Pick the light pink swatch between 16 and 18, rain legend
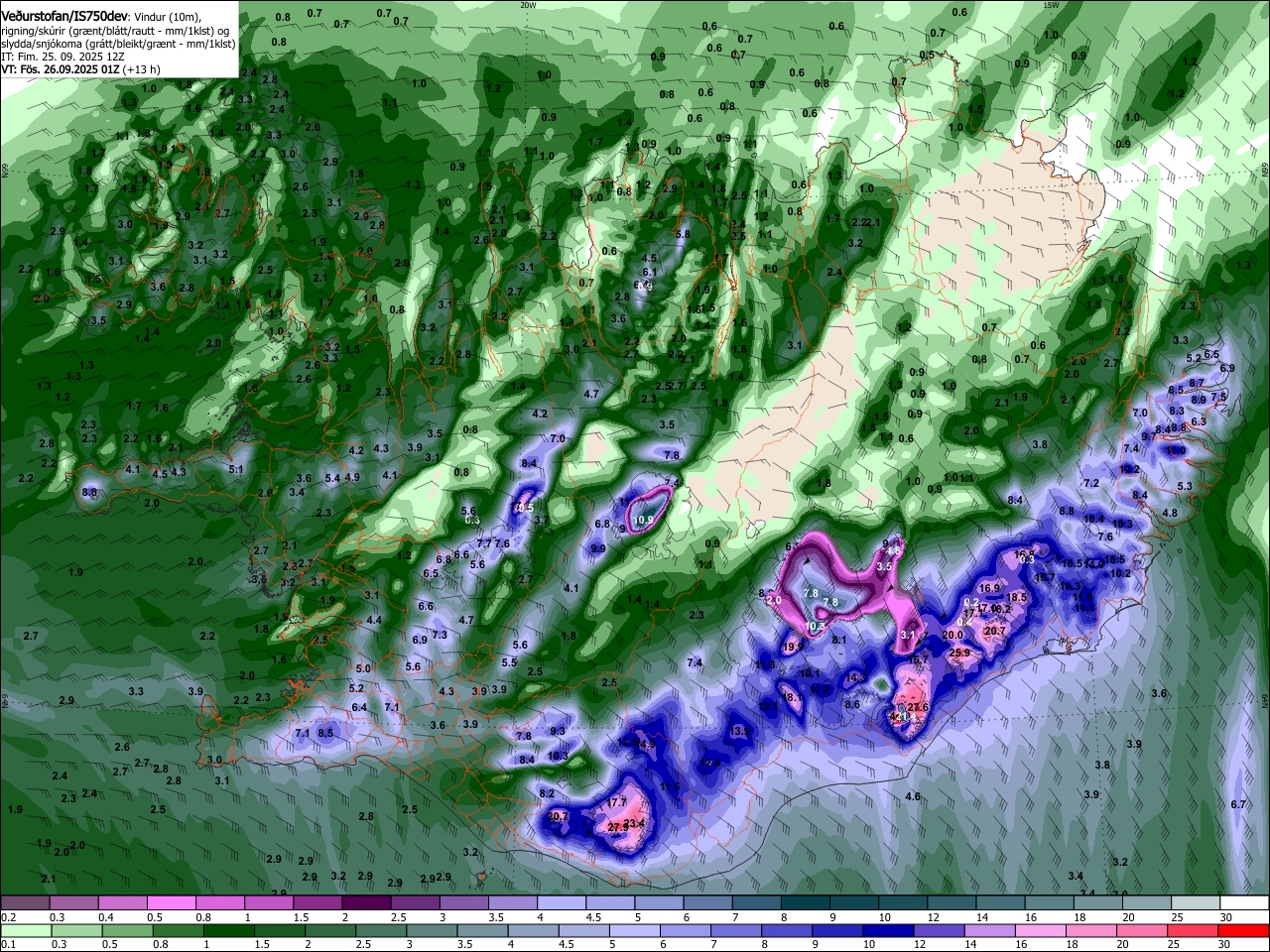This screenshot has width=1270, height=952. (x=1041, y=931)
